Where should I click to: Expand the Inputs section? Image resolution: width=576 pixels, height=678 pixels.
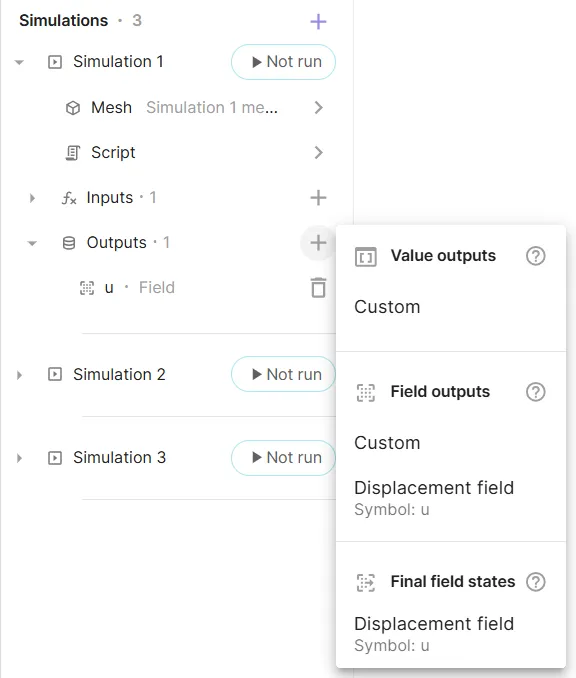coord(32,198)
